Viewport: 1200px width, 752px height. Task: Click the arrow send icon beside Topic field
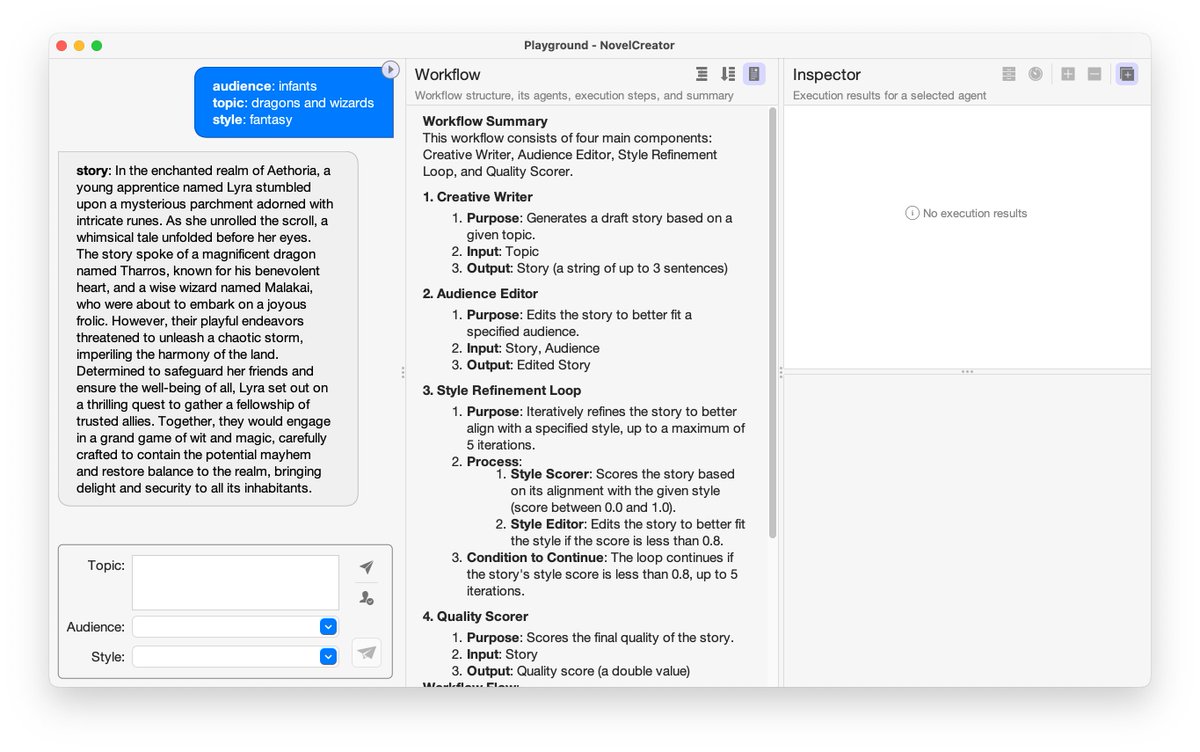(367, 567)
